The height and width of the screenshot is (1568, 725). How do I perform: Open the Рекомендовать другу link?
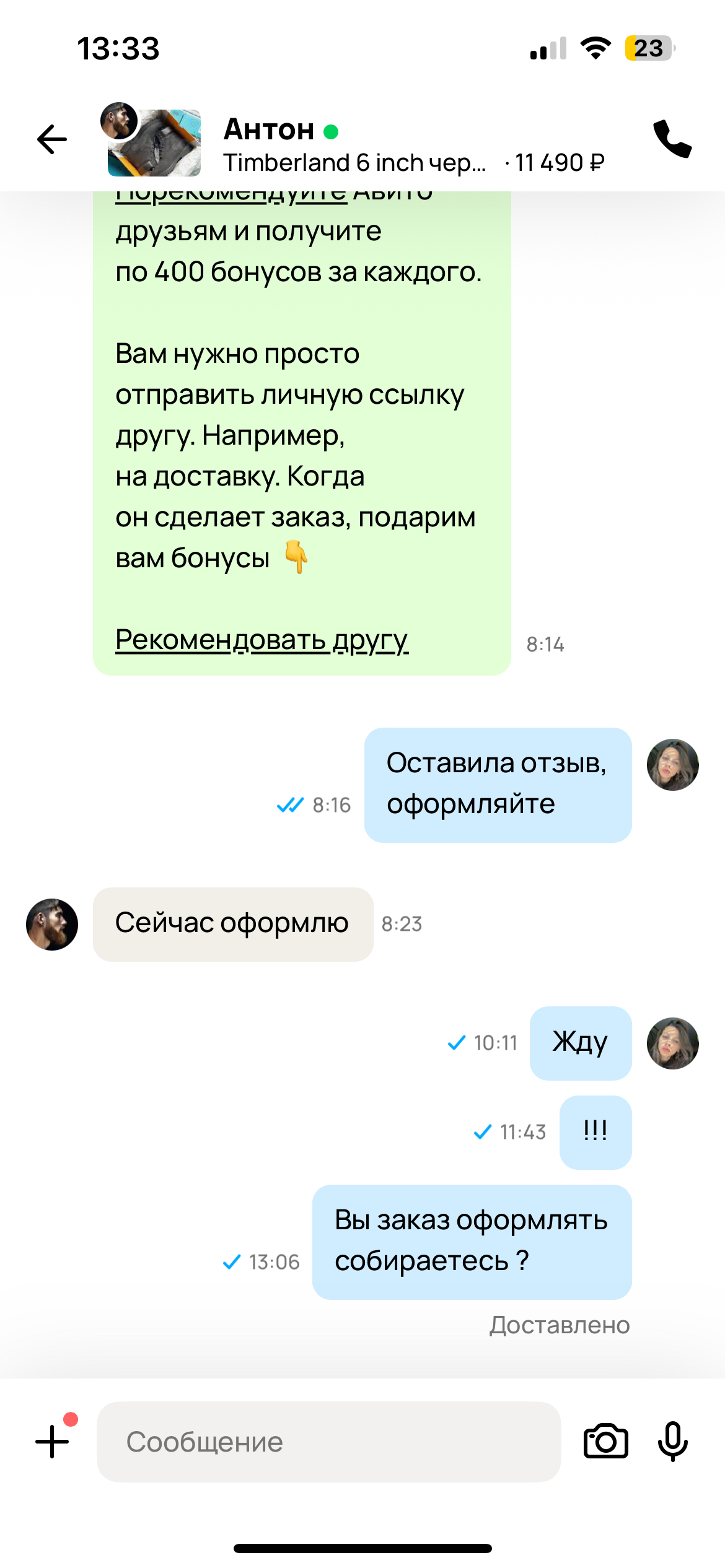point(261,639)
